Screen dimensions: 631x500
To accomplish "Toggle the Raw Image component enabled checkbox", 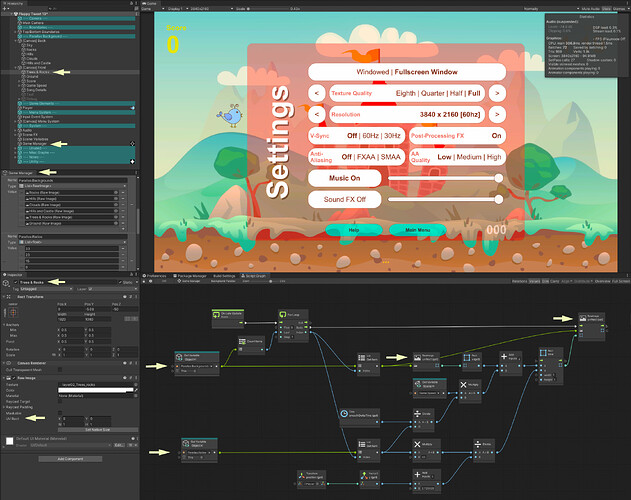I will pyautogui.click(x=14, y=378).
